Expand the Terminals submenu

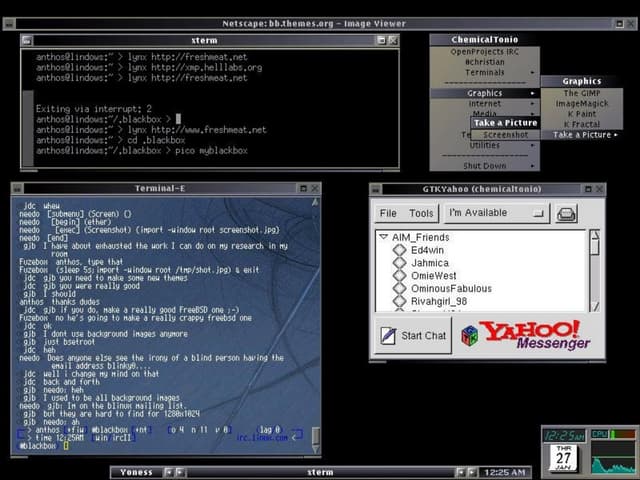pyautogui.click(x=485, y=72)
